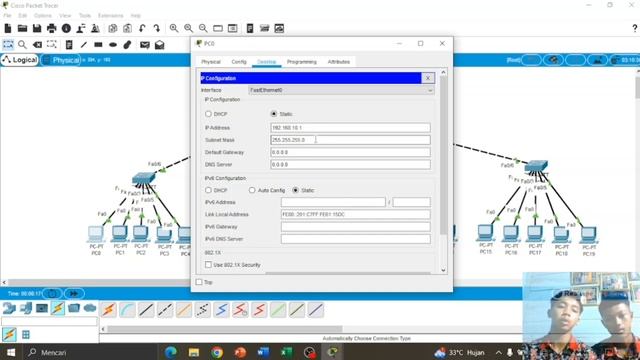Open the File menu
Viewport: 640px width, 360px height.
(x=7, y=16)
